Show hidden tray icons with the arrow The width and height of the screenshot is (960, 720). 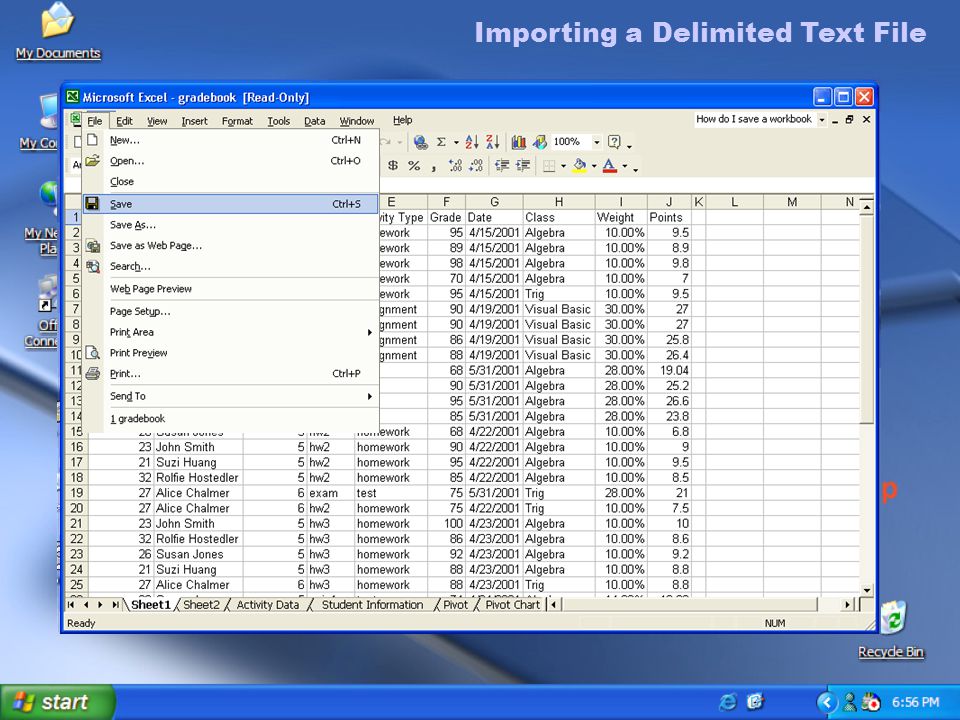pyautogui.click(x=827, y=702)
